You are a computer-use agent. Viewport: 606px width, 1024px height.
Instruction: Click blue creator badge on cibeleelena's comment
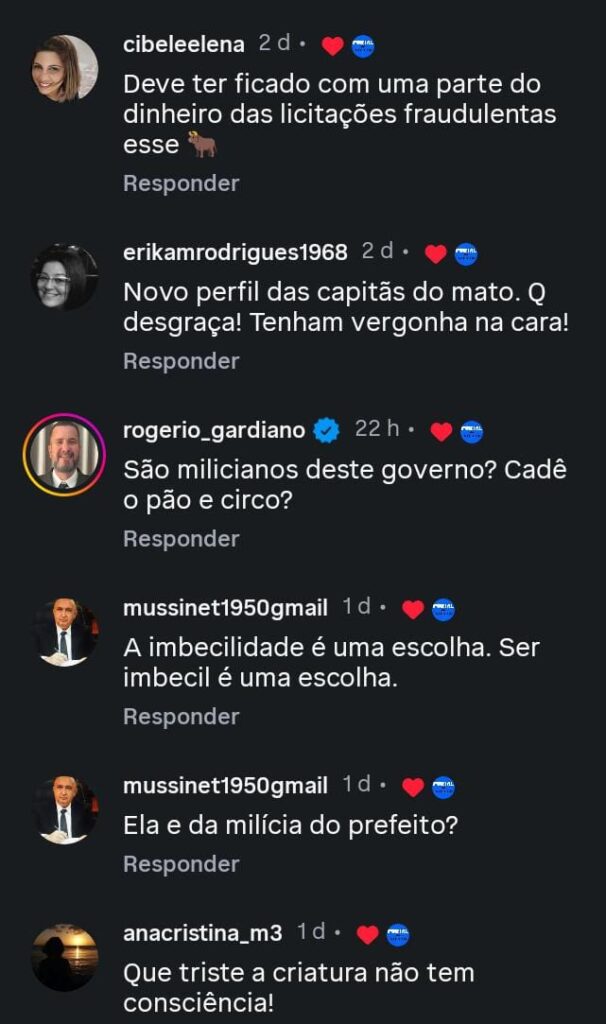363,45
